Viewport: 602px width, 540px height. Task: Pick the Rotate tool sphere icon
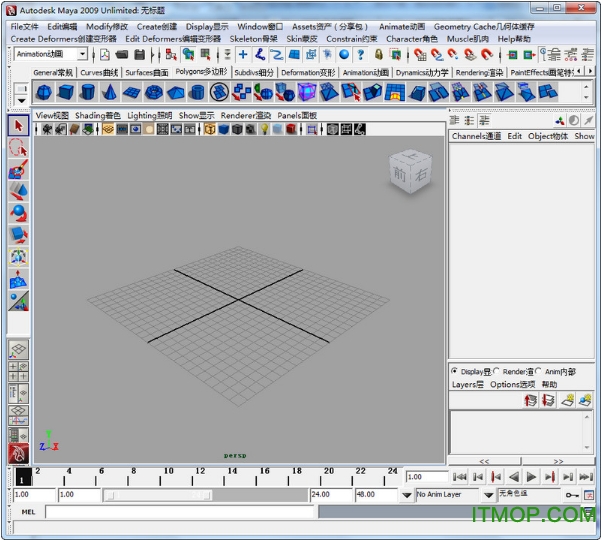pyautogui.click(x=18, y=213)
